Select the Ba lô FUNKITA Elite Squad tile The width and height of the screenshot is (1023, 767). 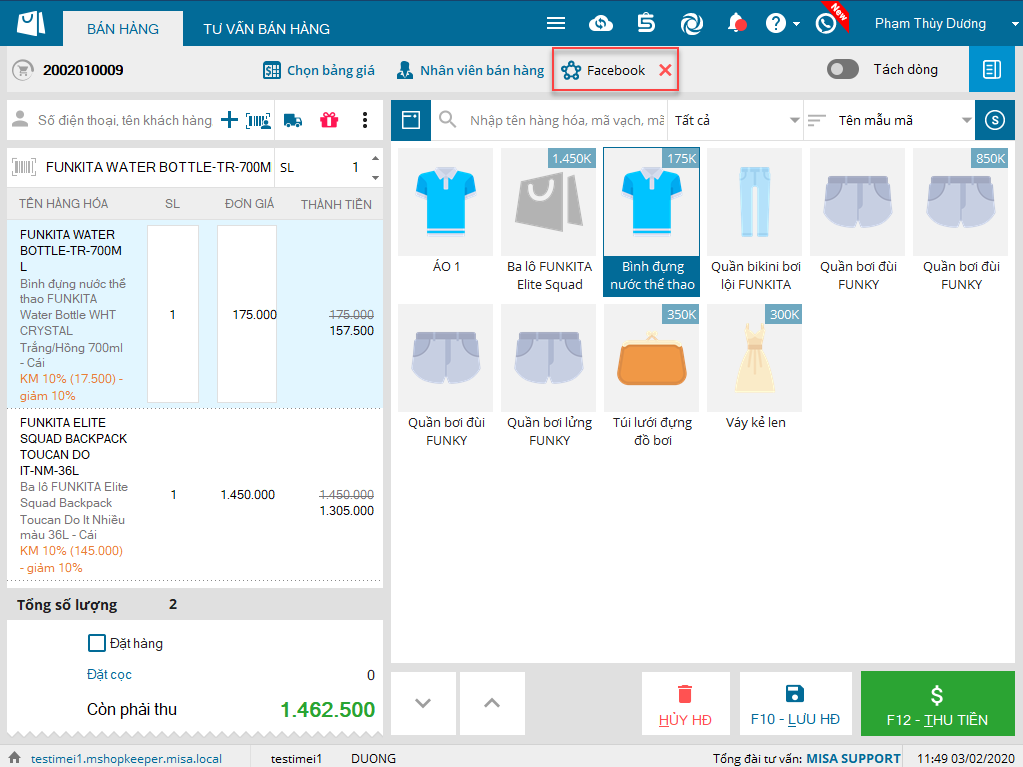(549, 222)
